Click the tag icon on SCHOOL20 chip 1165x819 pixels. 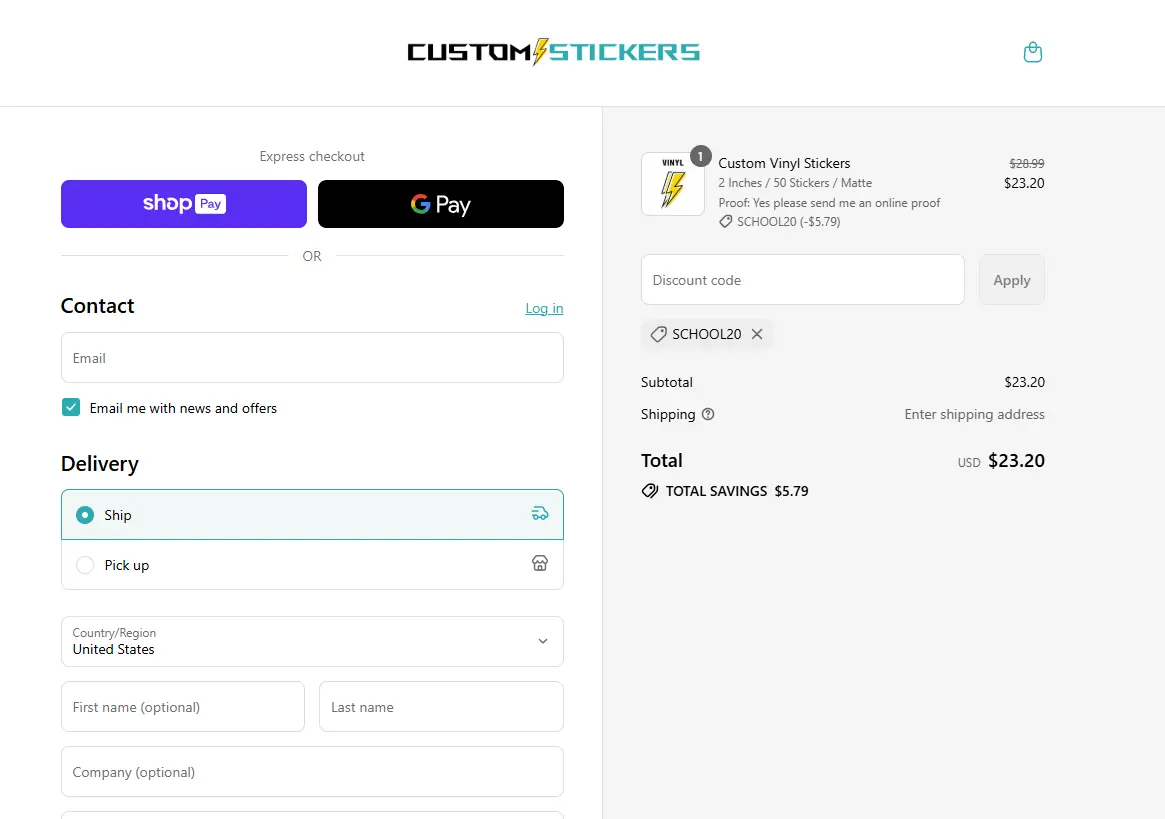pyautogui.click(x=658, y=334)
